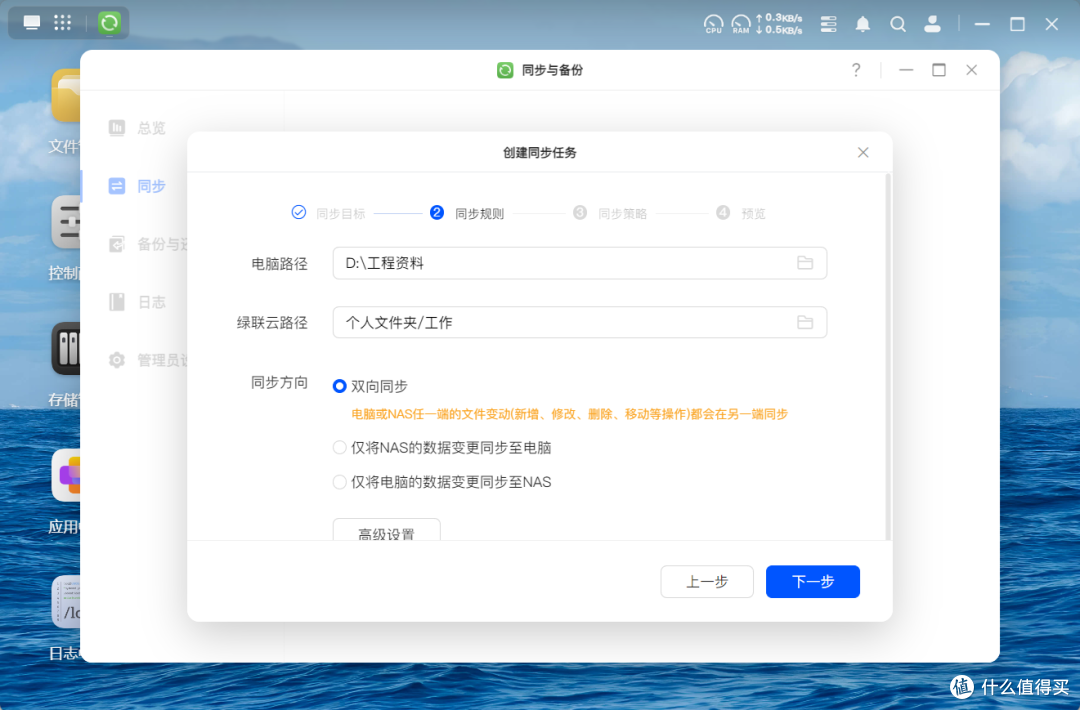Open the app grid launcher icon
Image resolution: width=1080 pixels, height=710 pixels.
(x=63, y=23)
